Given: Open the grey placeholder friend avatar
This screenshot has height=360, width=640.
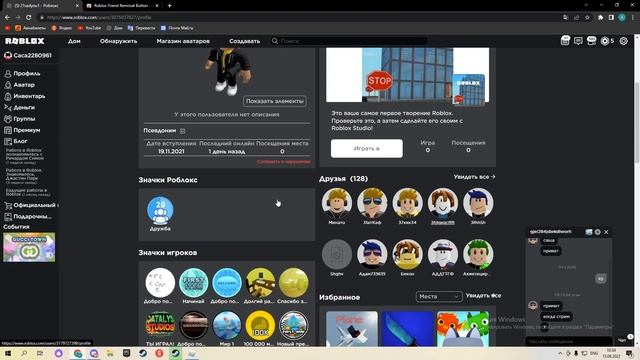Looking at the screenshot, I should 337,254.
